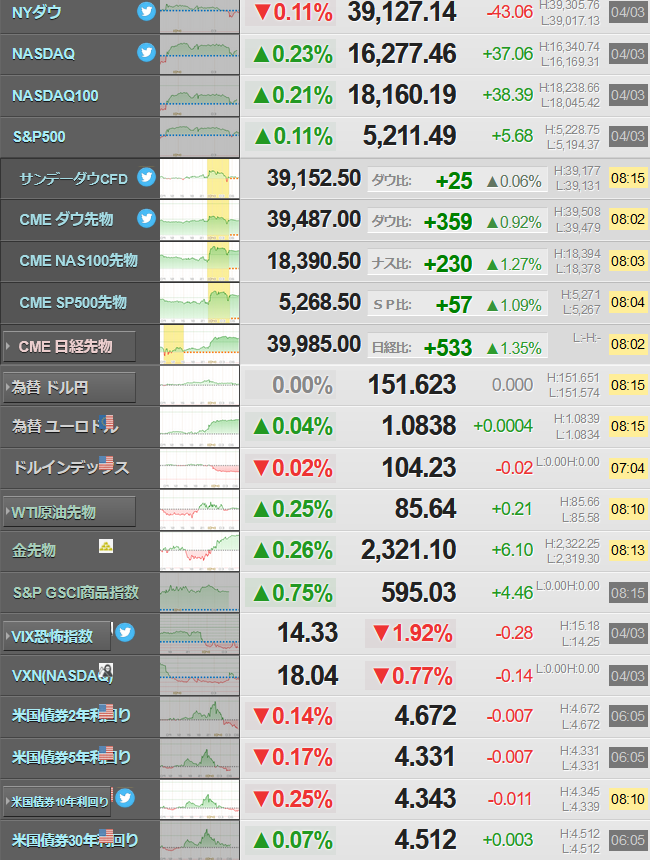Viewport: 650px width, 860px height.
Task: Click the S&P500 value 5,211.49
Action: (x=409, y=136)
